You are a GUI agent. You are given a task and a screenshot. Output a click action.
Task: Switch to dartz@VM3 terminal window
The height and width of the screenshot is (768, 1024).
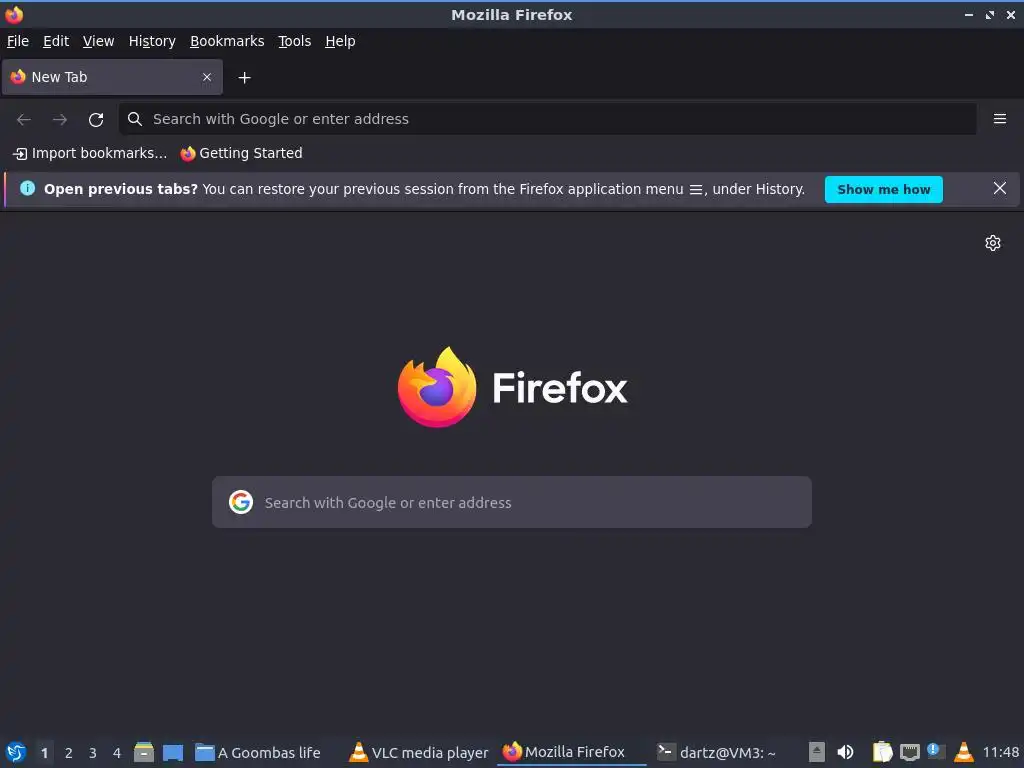click(x=716, y=753)
